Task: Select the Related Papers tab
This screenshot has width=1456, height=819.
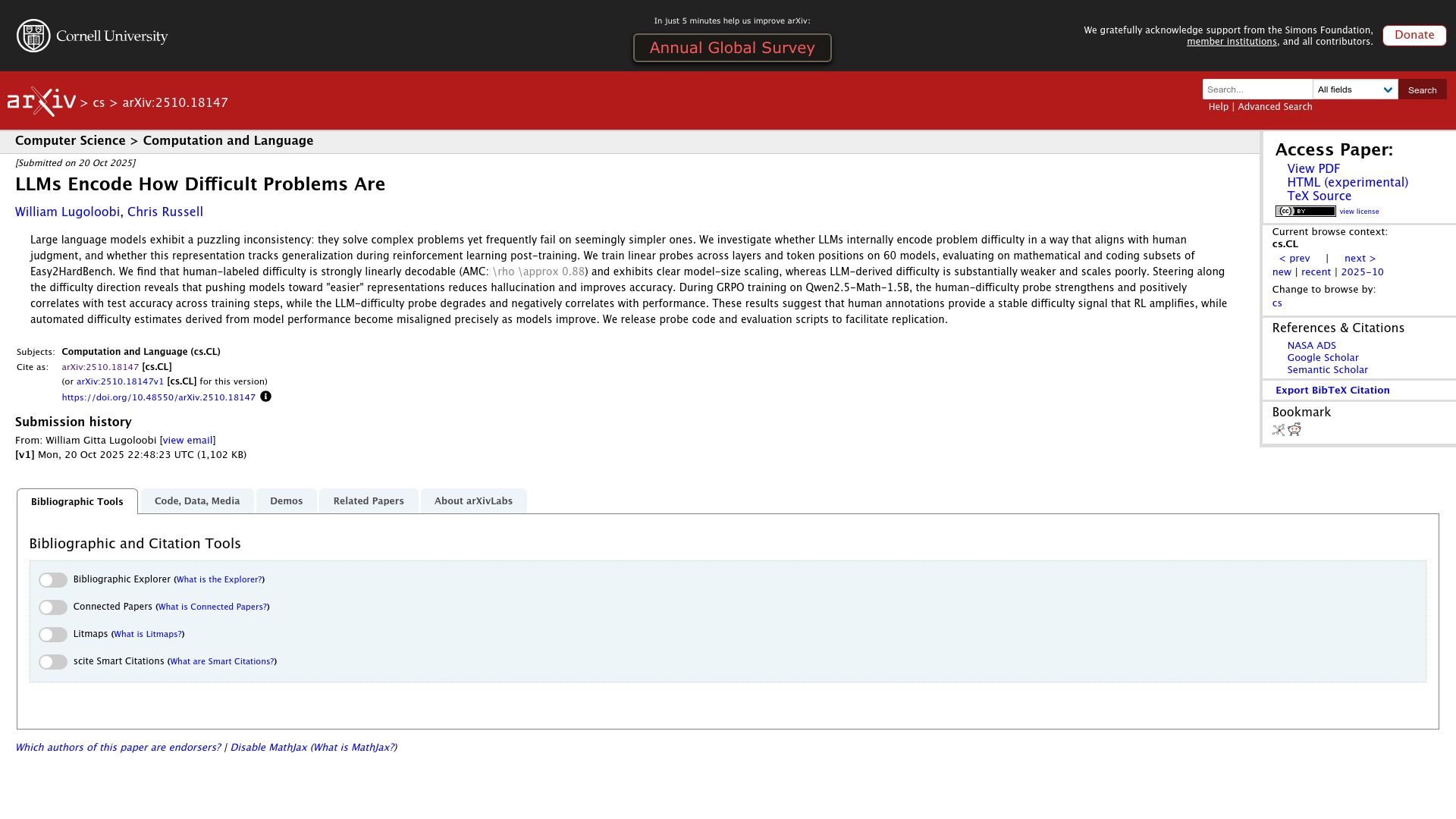Action: point(369,501)
